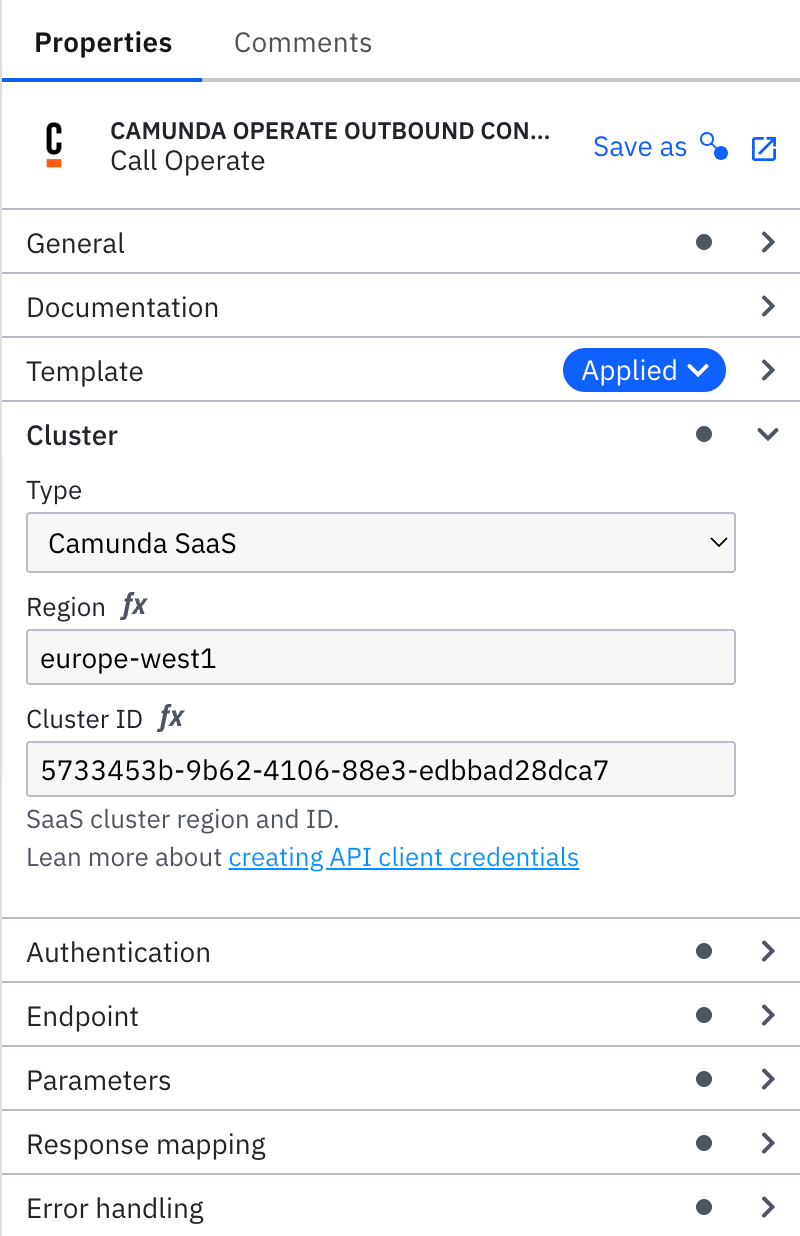Toggle FEEL expression for Cluster ID

[171, 718]
